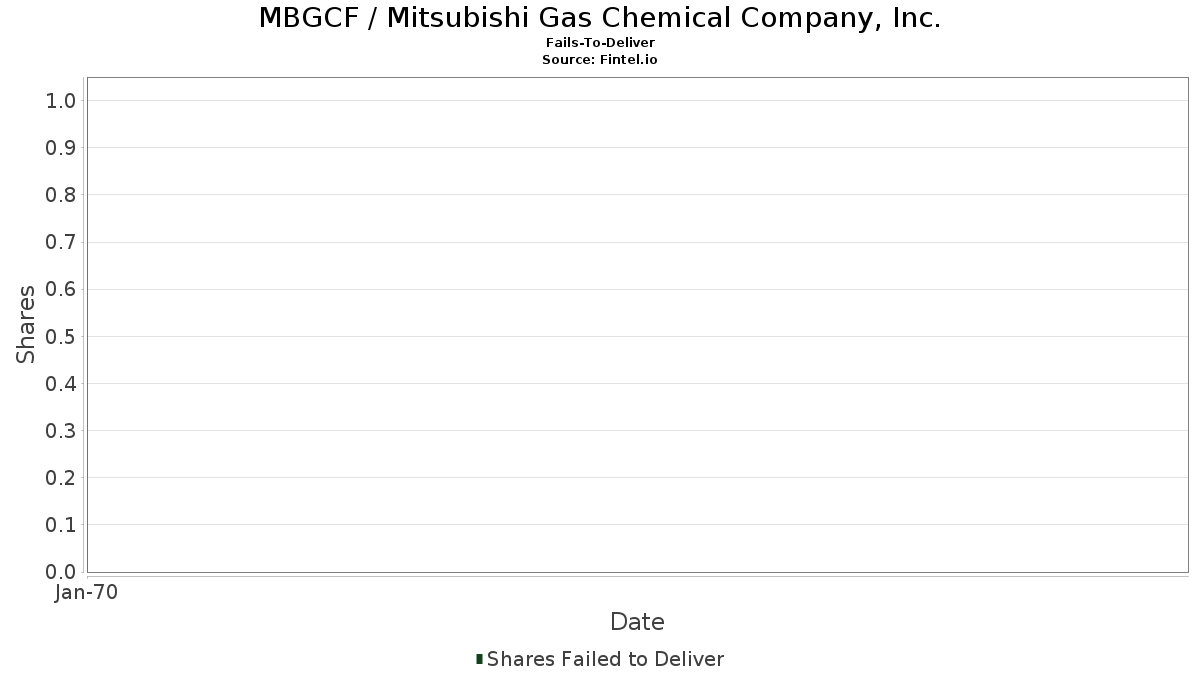Select the Date axis label
1200x675 pixels.
[x=637, y=622]
